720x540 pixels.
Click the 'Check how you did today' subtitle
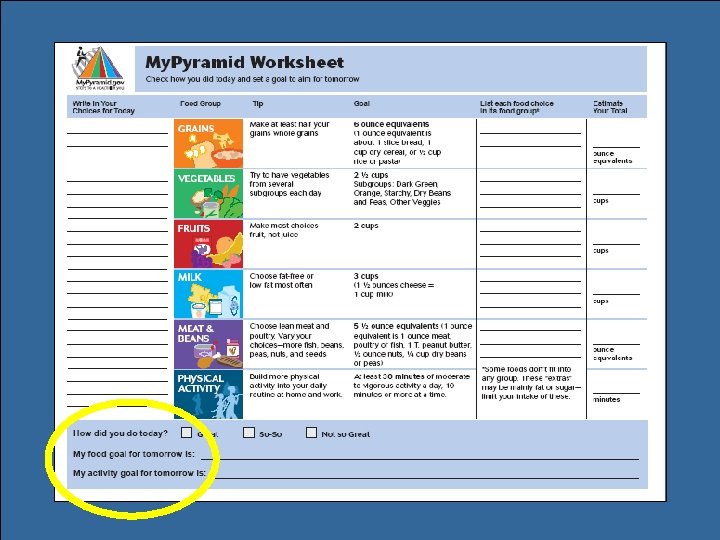click(253, 79)
